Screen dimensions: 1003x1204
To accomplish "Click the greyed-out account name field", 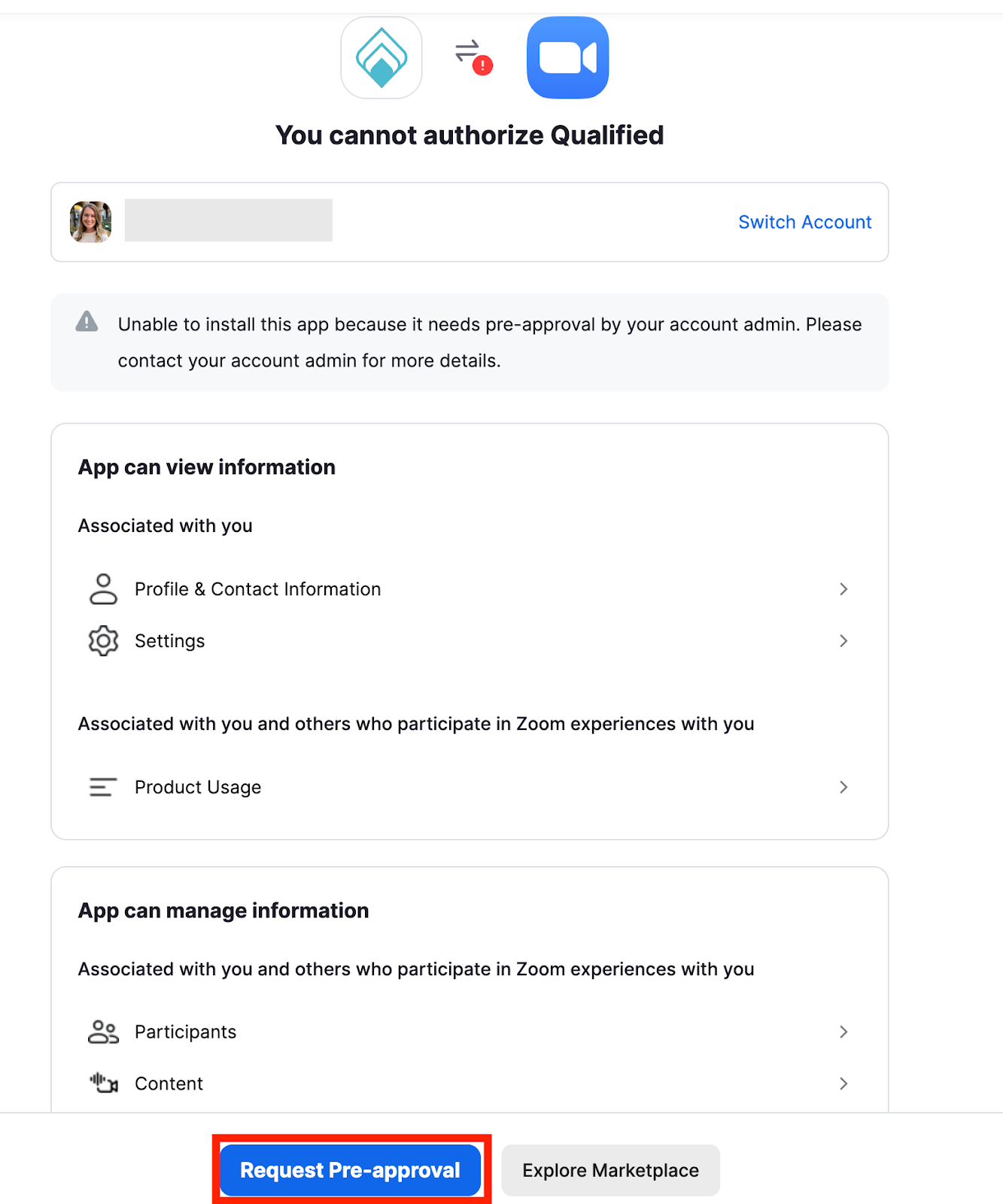I will 229,220.
